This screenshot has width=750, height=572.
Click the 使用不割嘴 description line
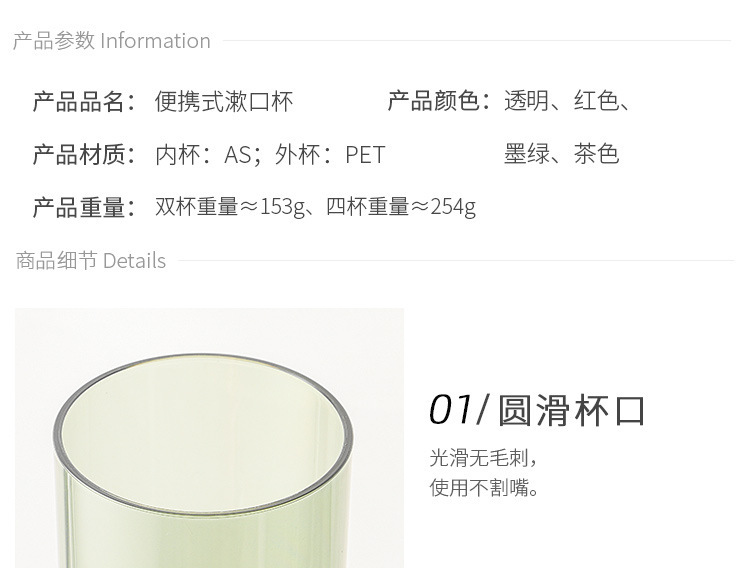pyautogui.click(x=484, y=488)
